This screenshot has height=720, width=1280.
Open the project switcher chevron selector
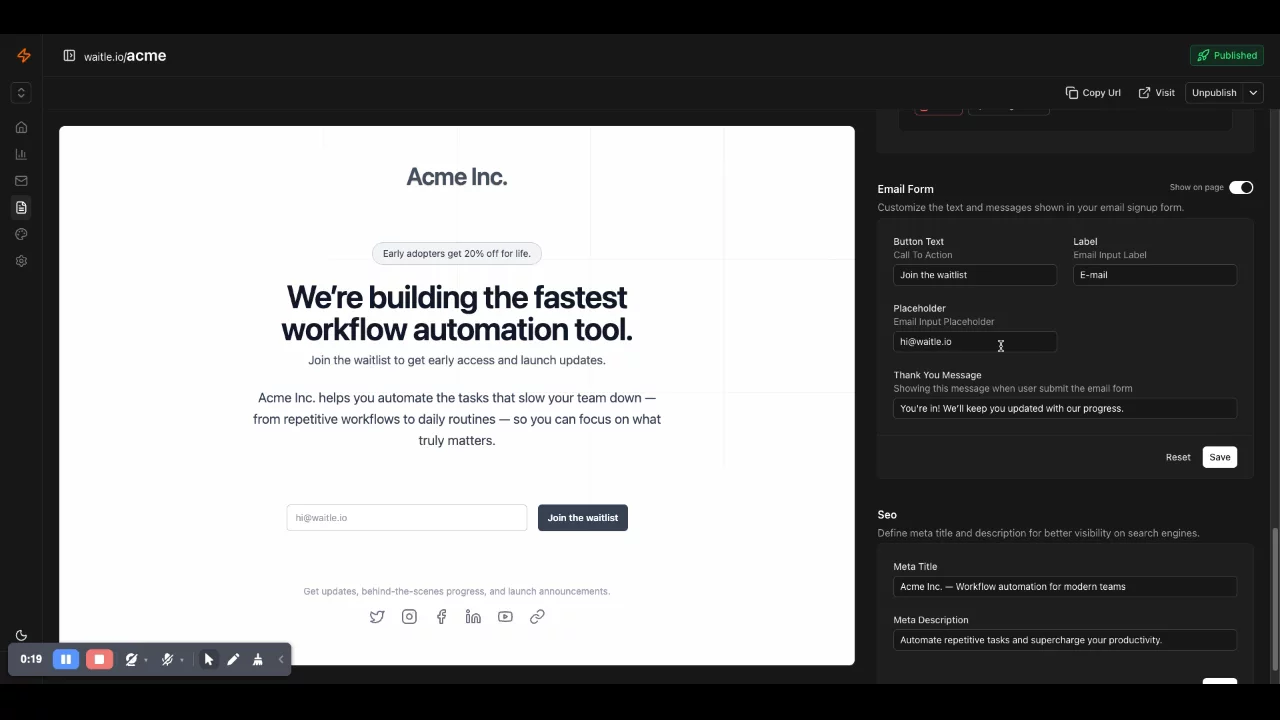(x=21, y=93)
